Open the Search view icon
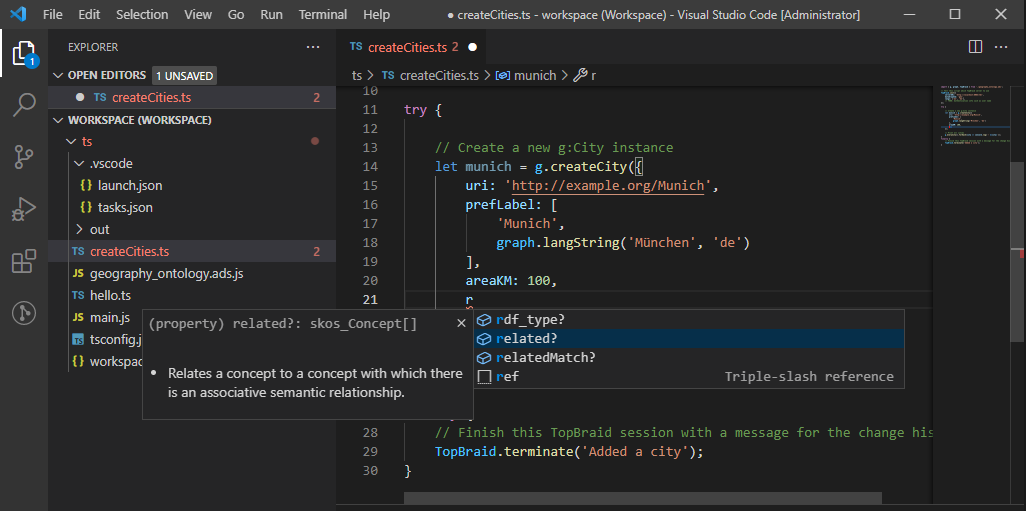Screen dimensions: 1026x511 coord(24,105)
